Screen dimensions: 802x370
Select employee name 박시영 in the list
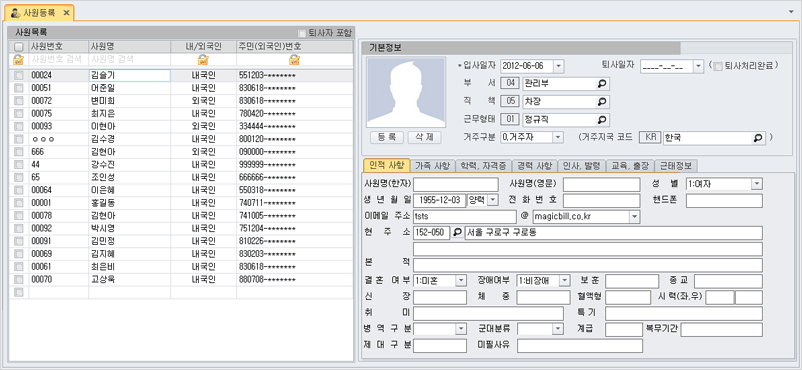(x=129, y=228)
